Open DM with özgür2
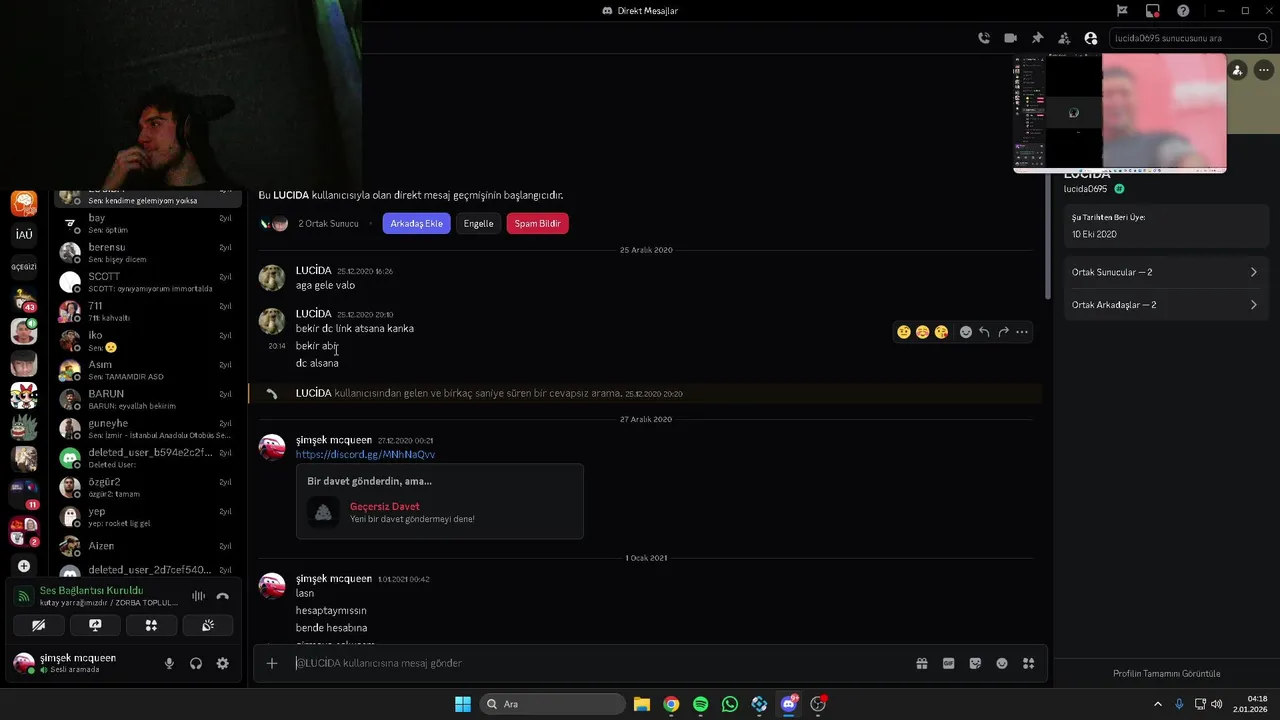1280x720 pixels. (x=147, y=487)
